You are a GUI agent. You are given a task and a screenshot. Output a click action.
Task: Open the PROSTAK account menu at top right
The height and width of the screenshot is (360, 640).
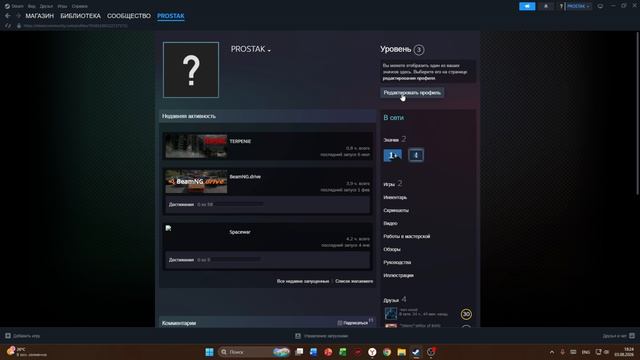578,6
